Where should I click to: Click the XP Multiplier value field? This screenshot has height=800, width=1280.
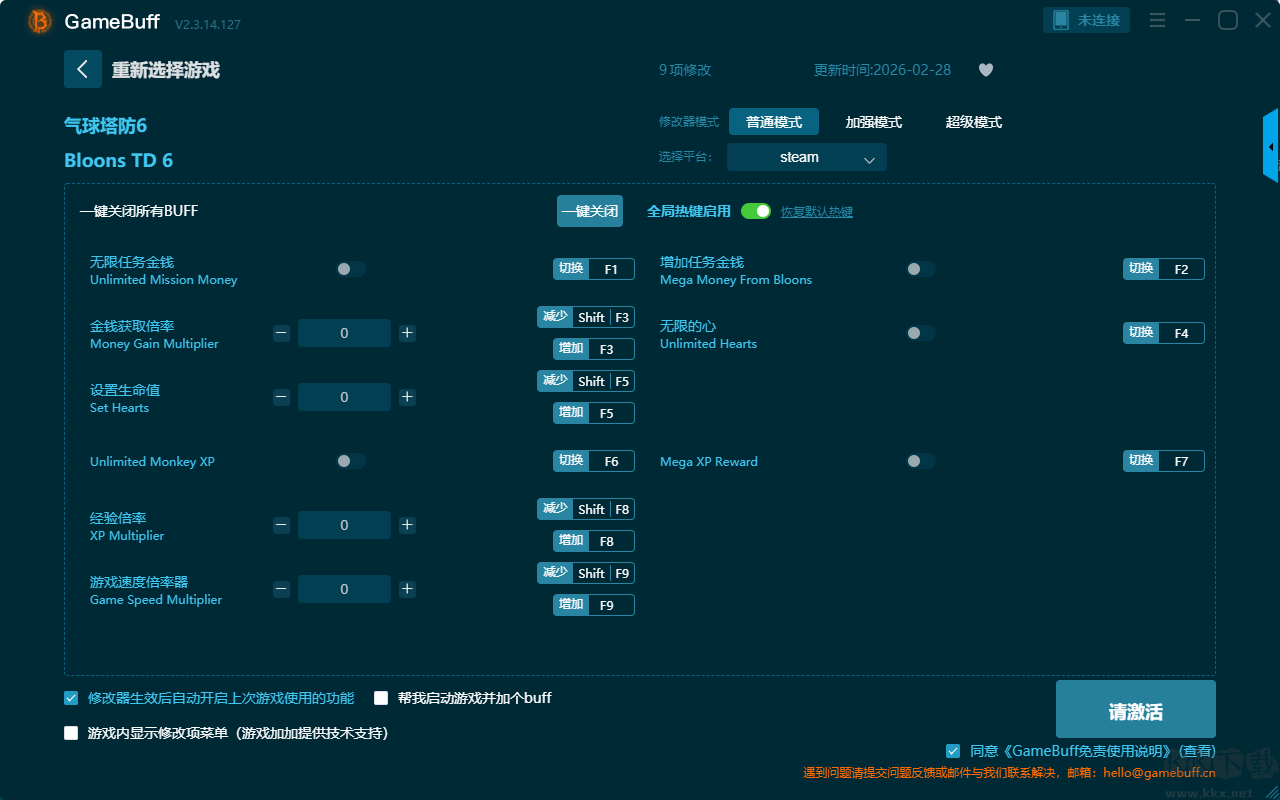click(x=344, y=525)
